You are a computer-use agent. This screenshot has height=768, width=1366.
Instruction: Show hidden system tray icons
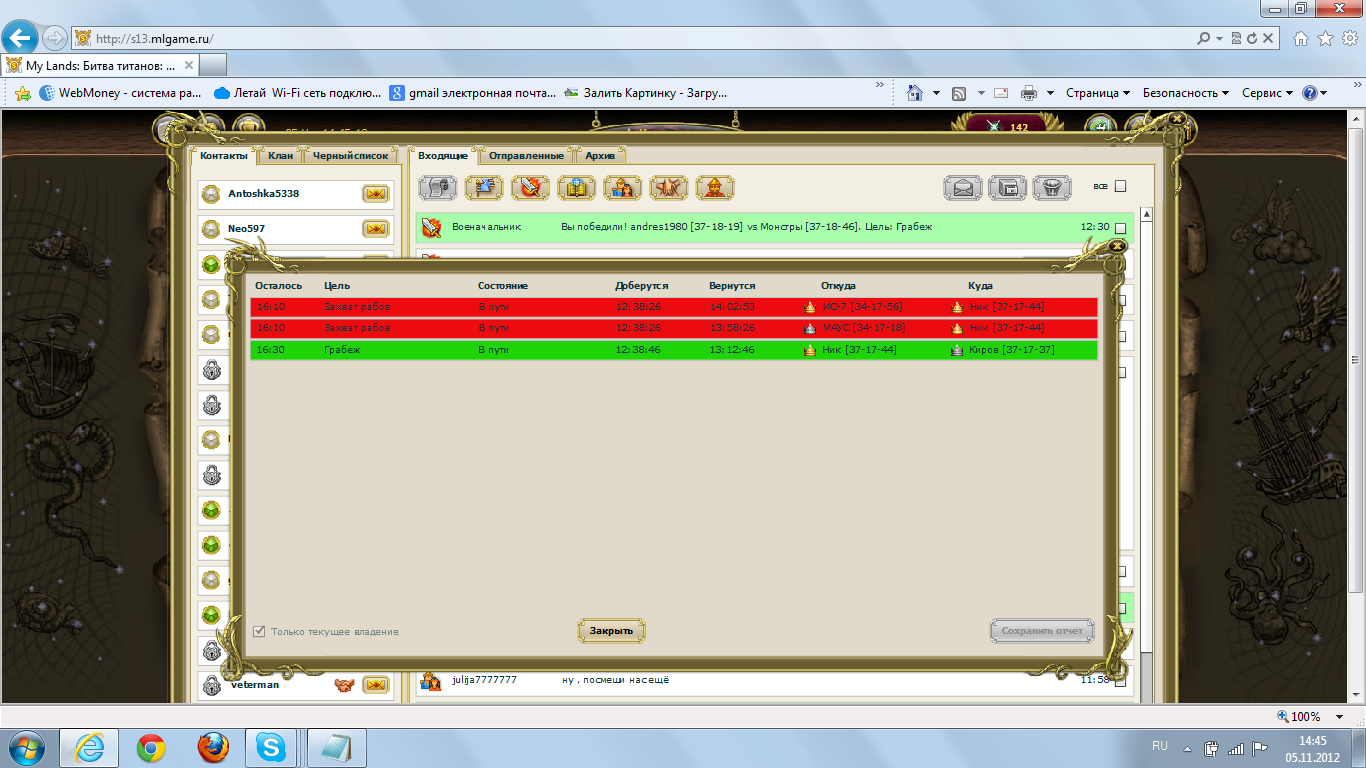point(1187,747)
